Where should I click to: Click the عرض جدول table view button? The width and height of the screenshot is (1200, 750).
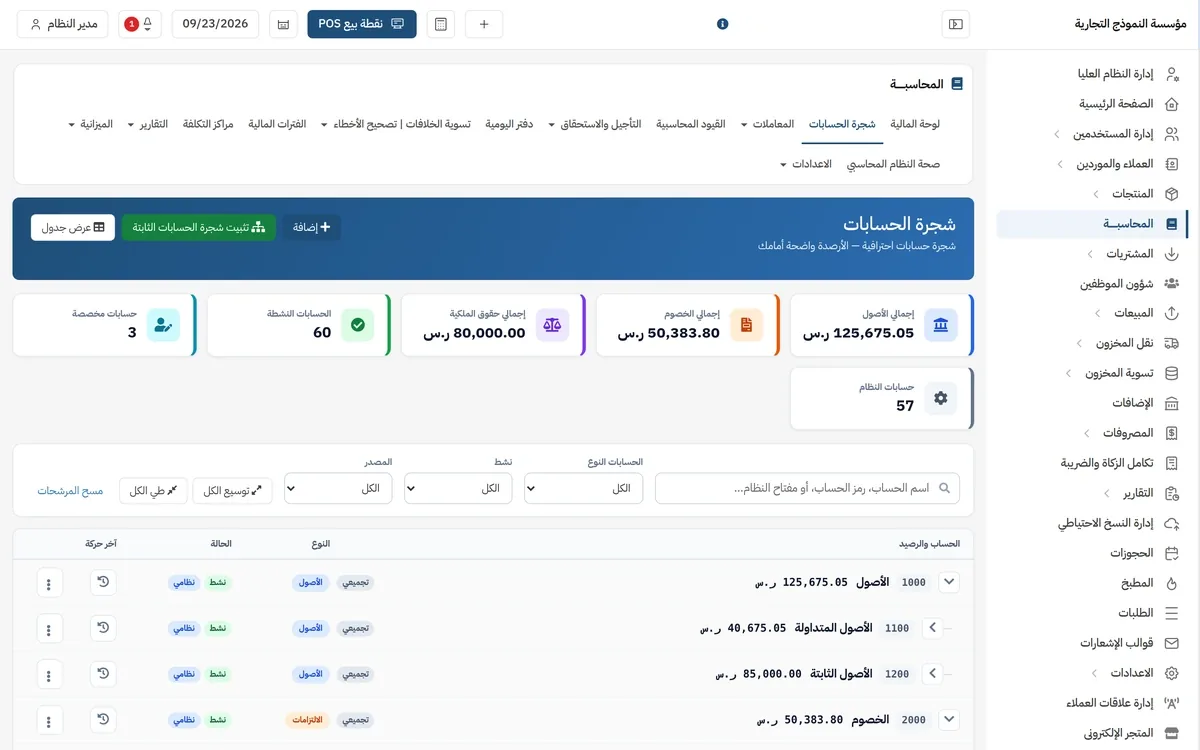coord(73,227)
